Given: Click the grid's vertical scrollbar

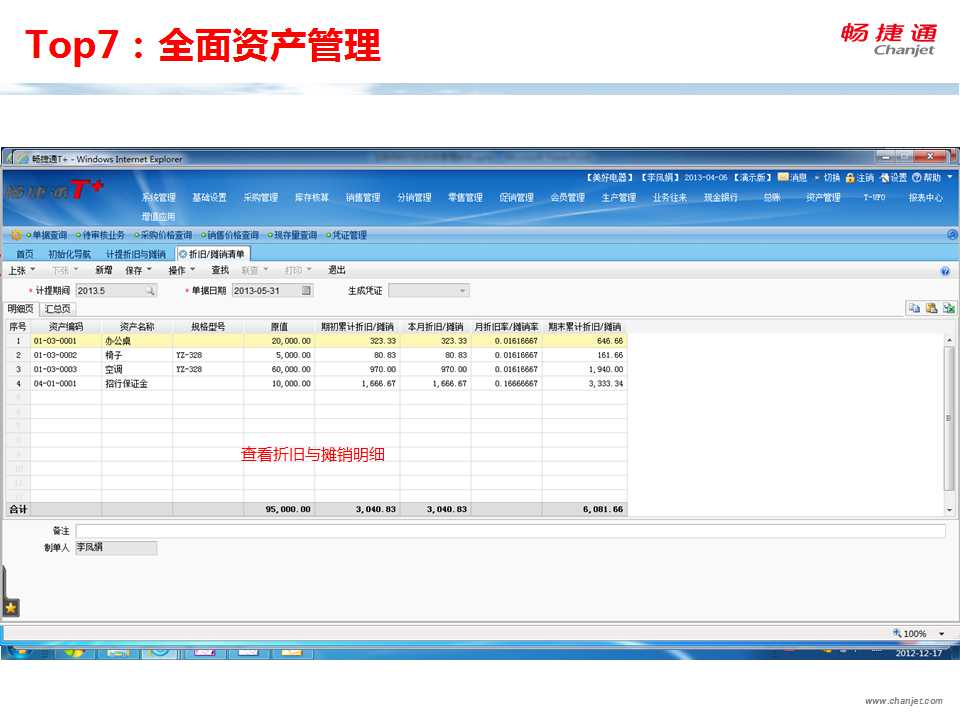Looking at the screenshot, I should pyautogui.click(x=949, y=420).
